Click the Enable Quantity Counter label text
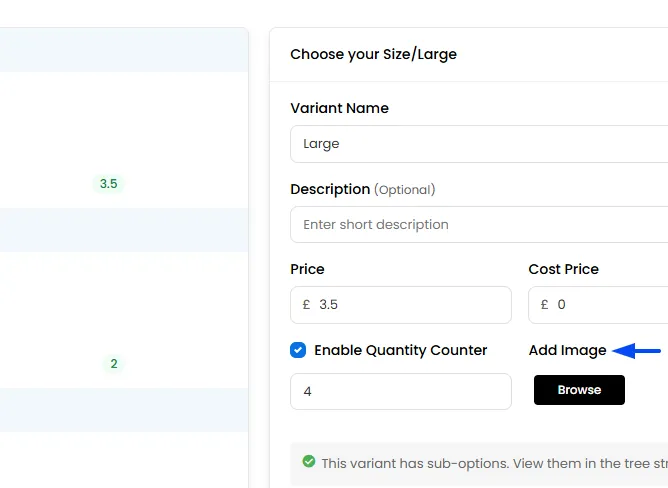 (x=400, y=350)
